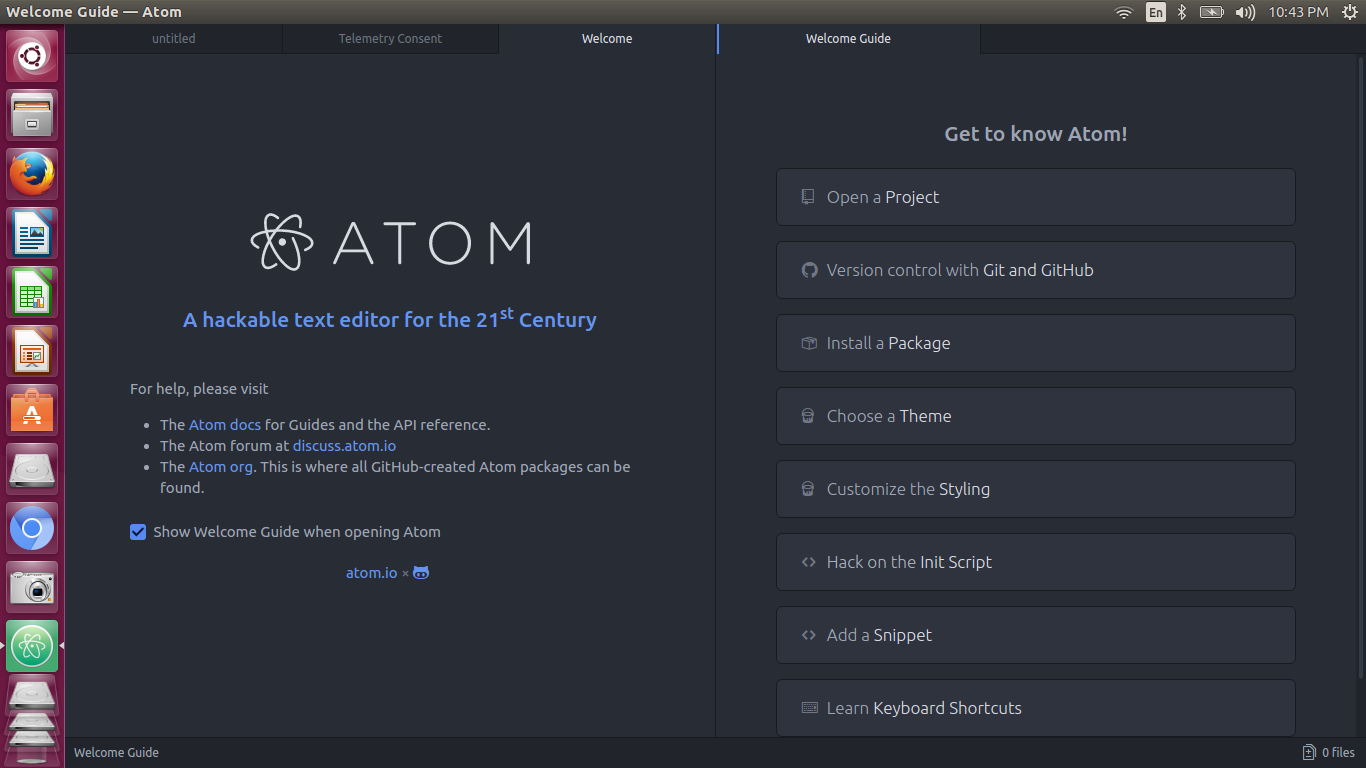Launch LibreOffice Calc from the launcher

[x=32, y=292]
